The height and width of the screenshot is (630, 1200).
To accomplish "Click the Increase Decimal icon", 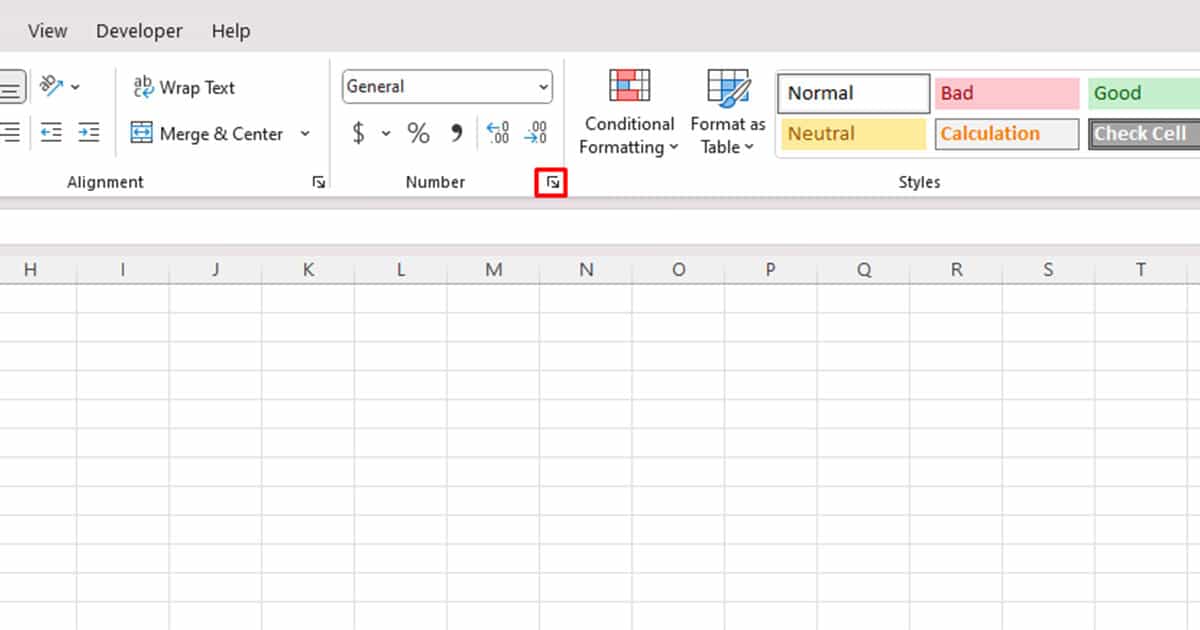I will pos(497,131).
